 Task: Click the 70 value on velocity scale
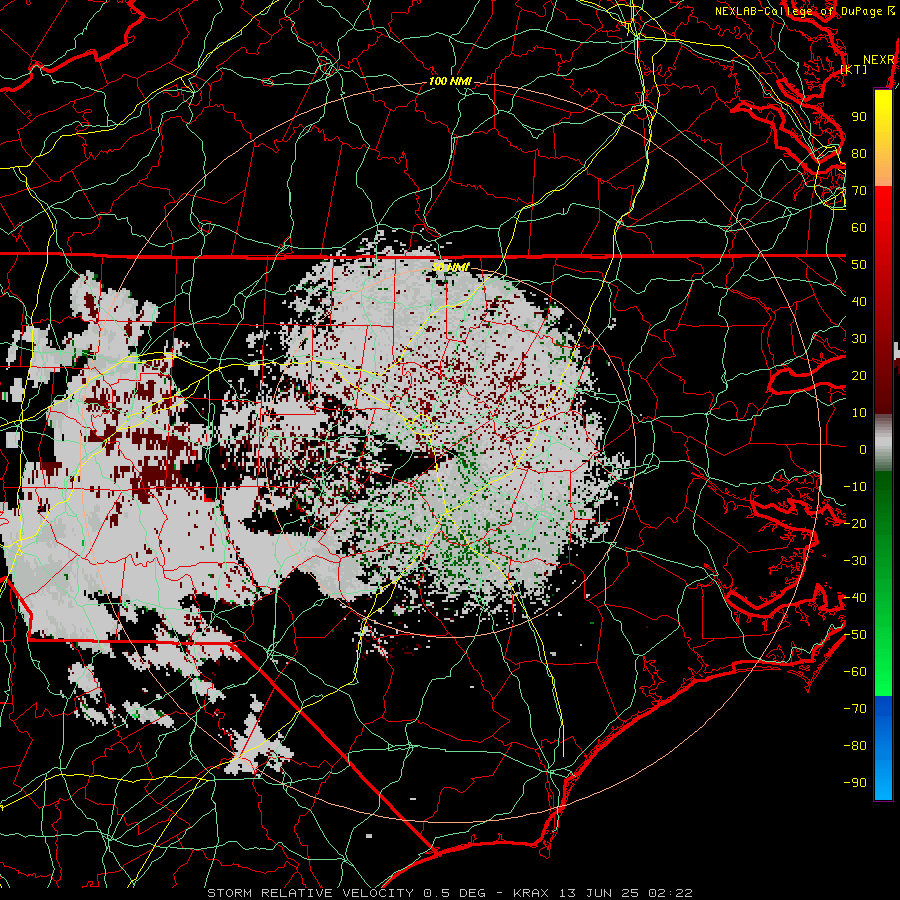(859, 191)
